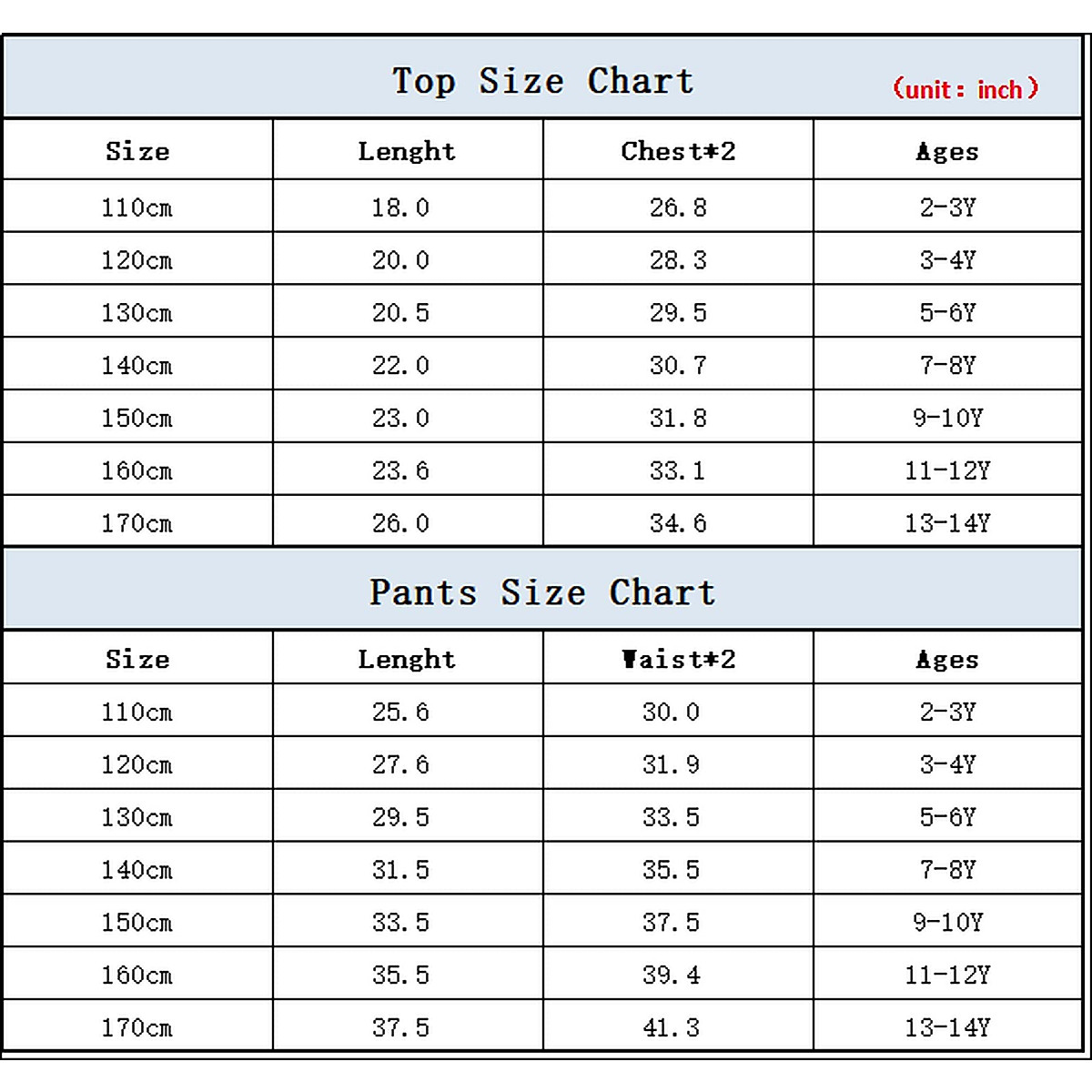The width and height of the screenshot is (1092, 1092).
Task: Select the 31.9 waist value
Action: 671,764
